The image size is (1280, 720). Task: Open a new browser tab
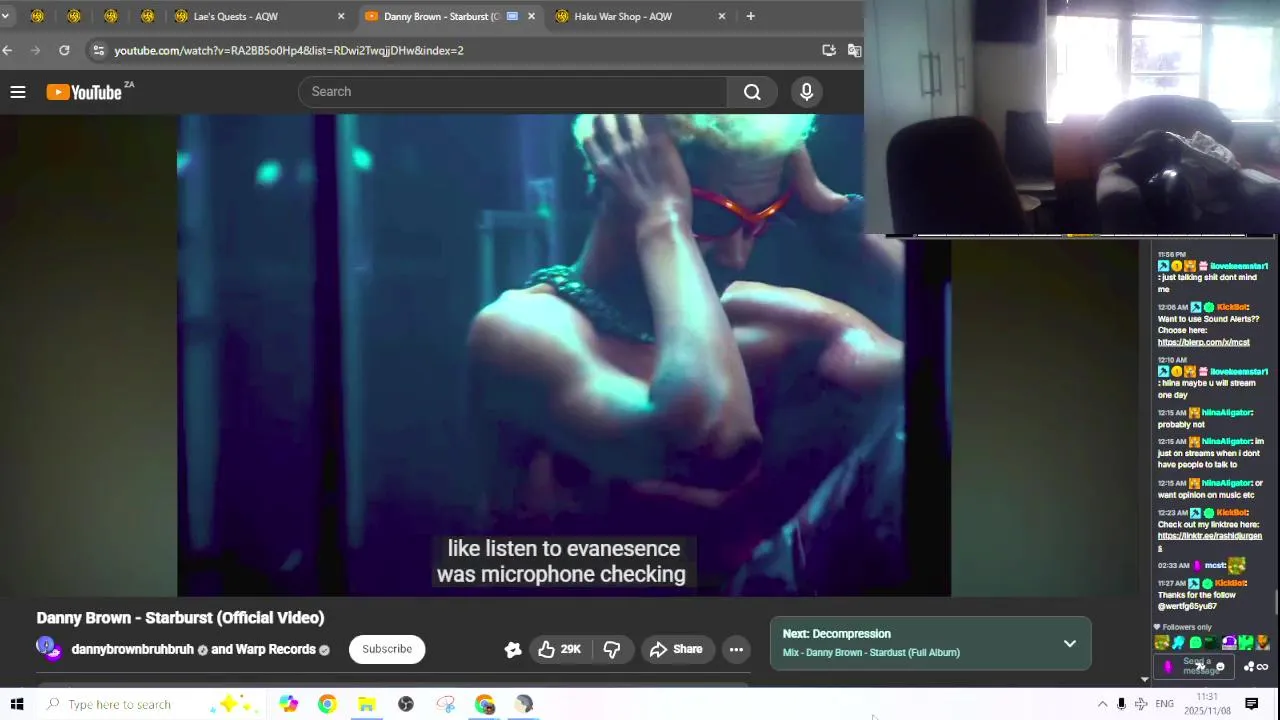750,16
